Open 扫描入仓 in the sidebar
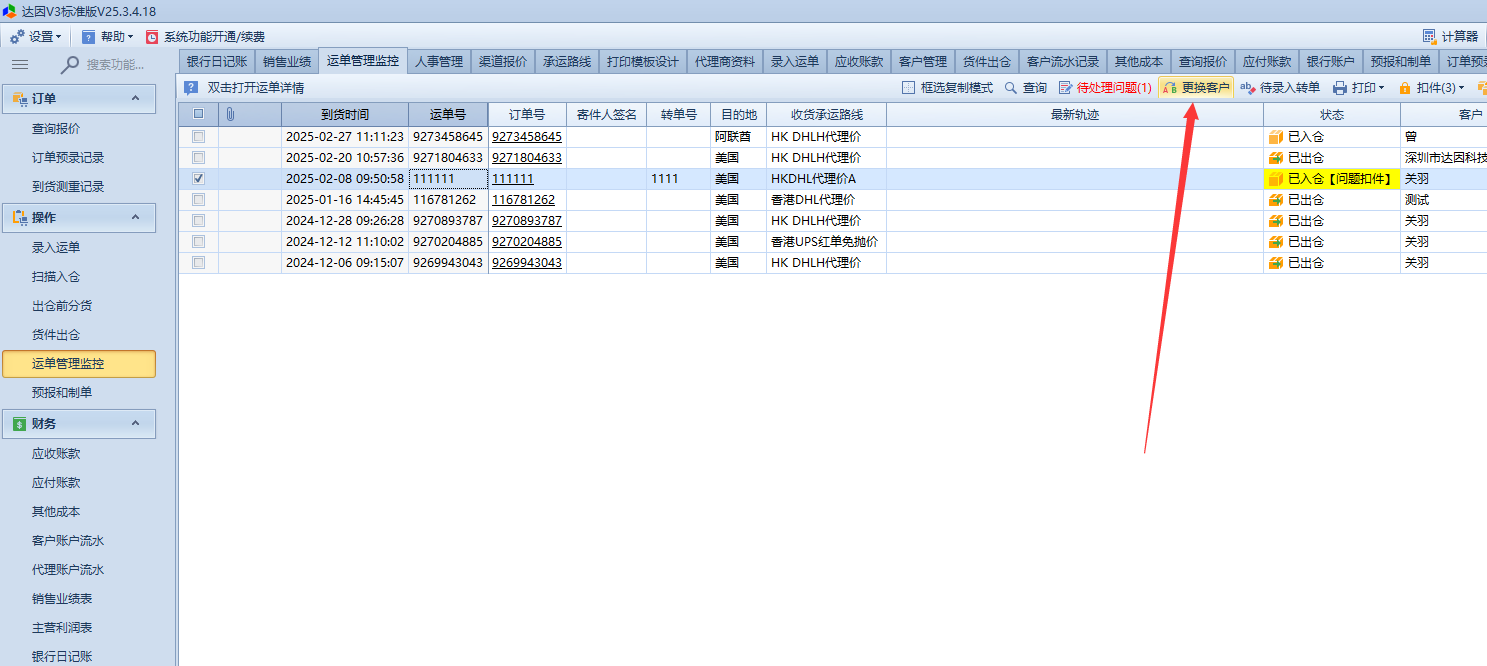This screenshot has width=1487, height=666. (55, 277)
